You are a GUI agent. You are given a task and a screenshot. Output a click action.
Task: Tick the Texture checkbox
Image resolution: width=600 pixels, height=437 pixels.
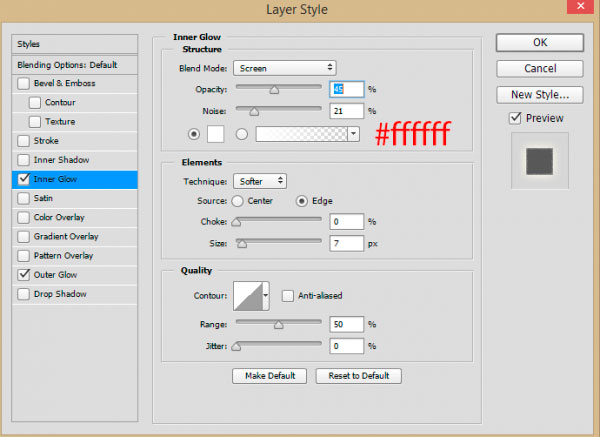[35, 122]
